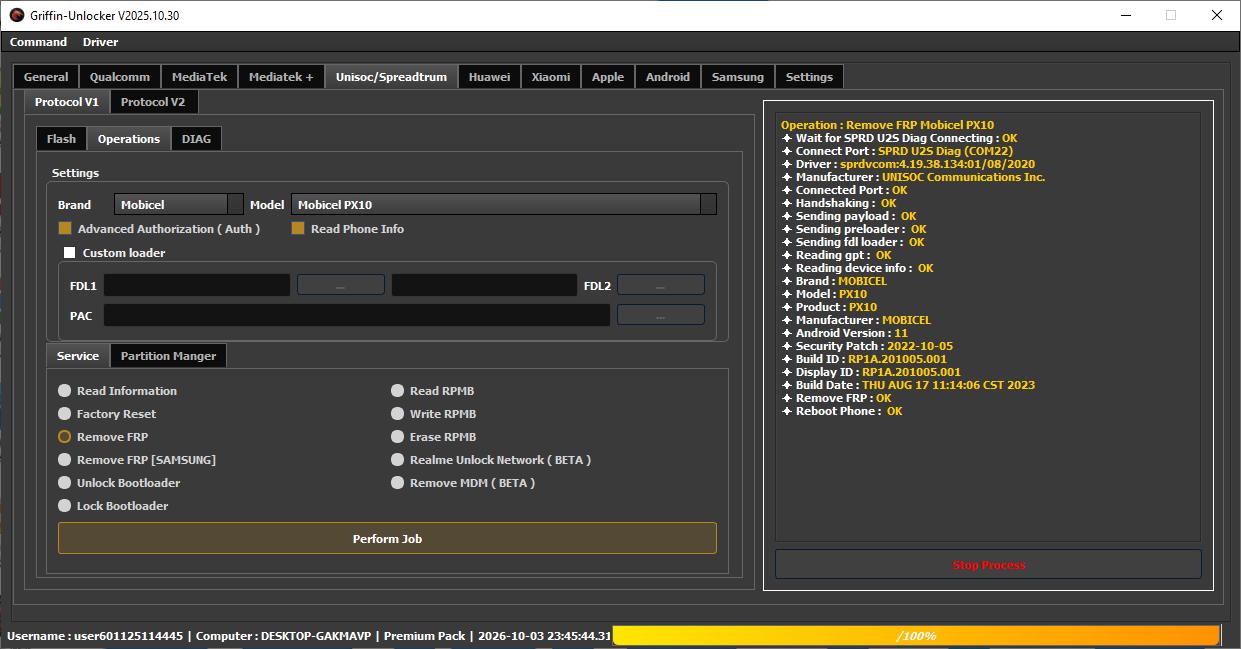The width and height of the screenshot is (1241, 649).
Task: Click the Stop Process button
Action: point(988,564)
